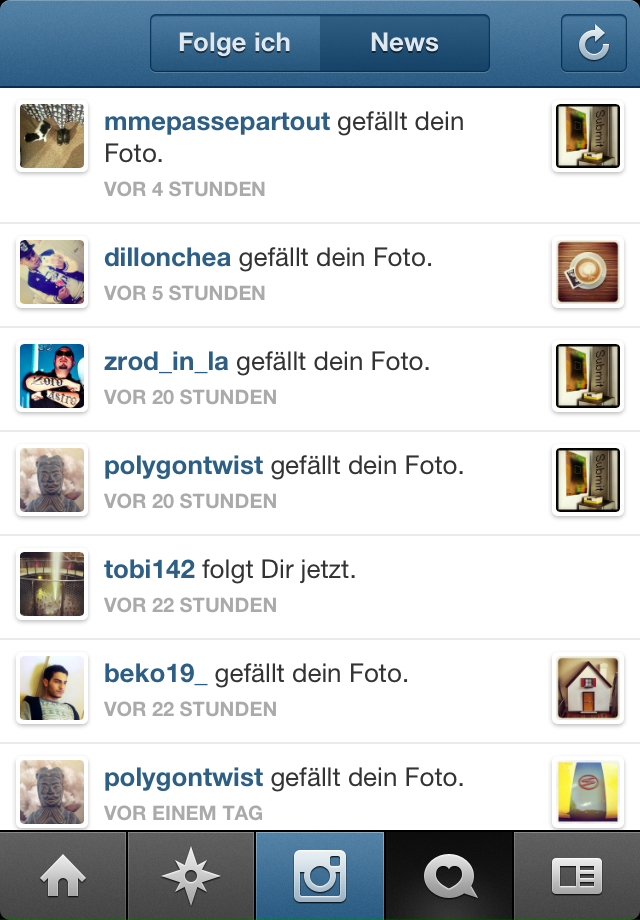Switch to the News tab
The height and width of the screenshot is (920, 640).
coord(405,43)
